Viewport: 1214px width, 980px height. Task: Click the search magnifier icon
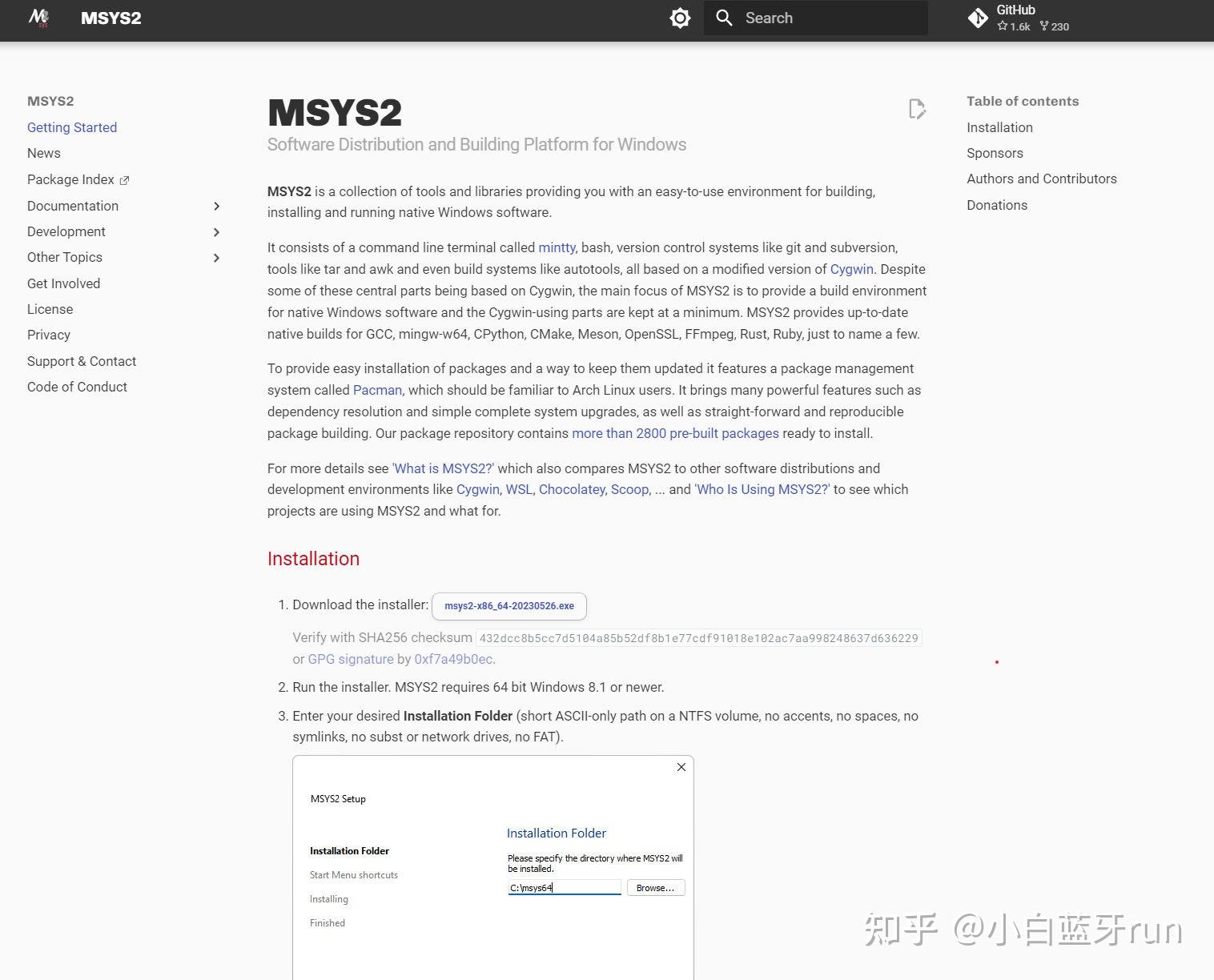[x=724, y=18]
